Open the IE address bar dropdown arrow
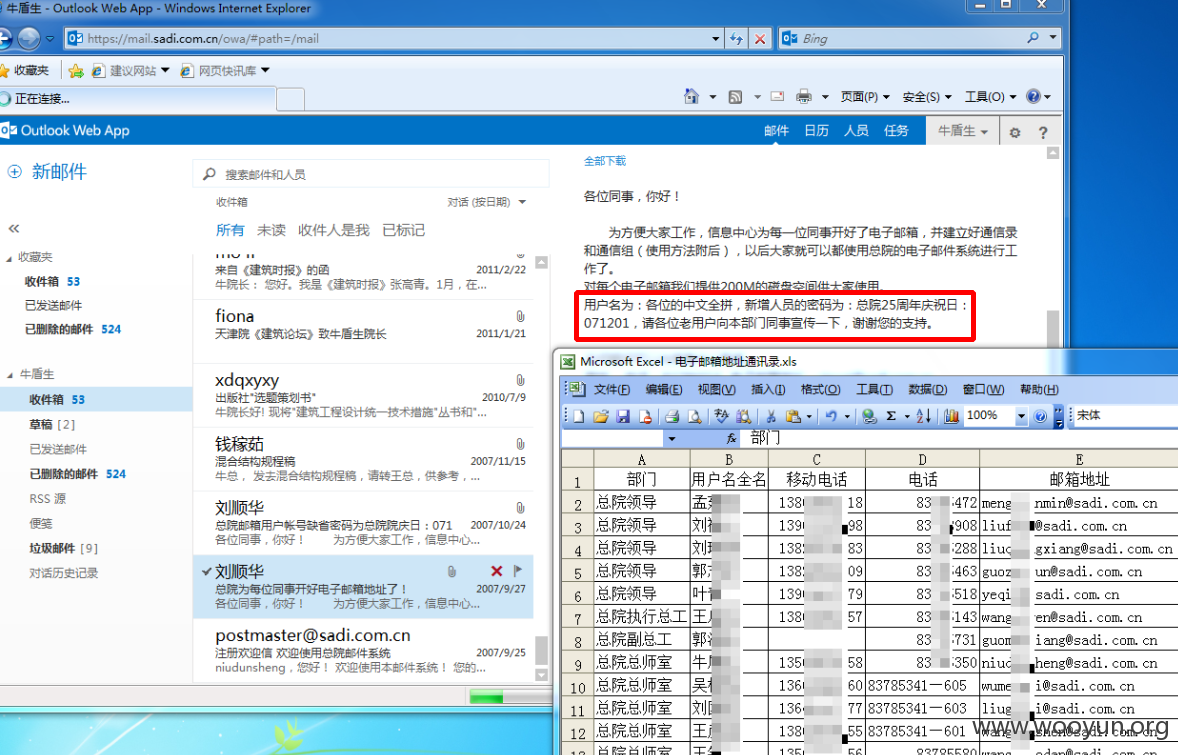 tap(715, 38)
